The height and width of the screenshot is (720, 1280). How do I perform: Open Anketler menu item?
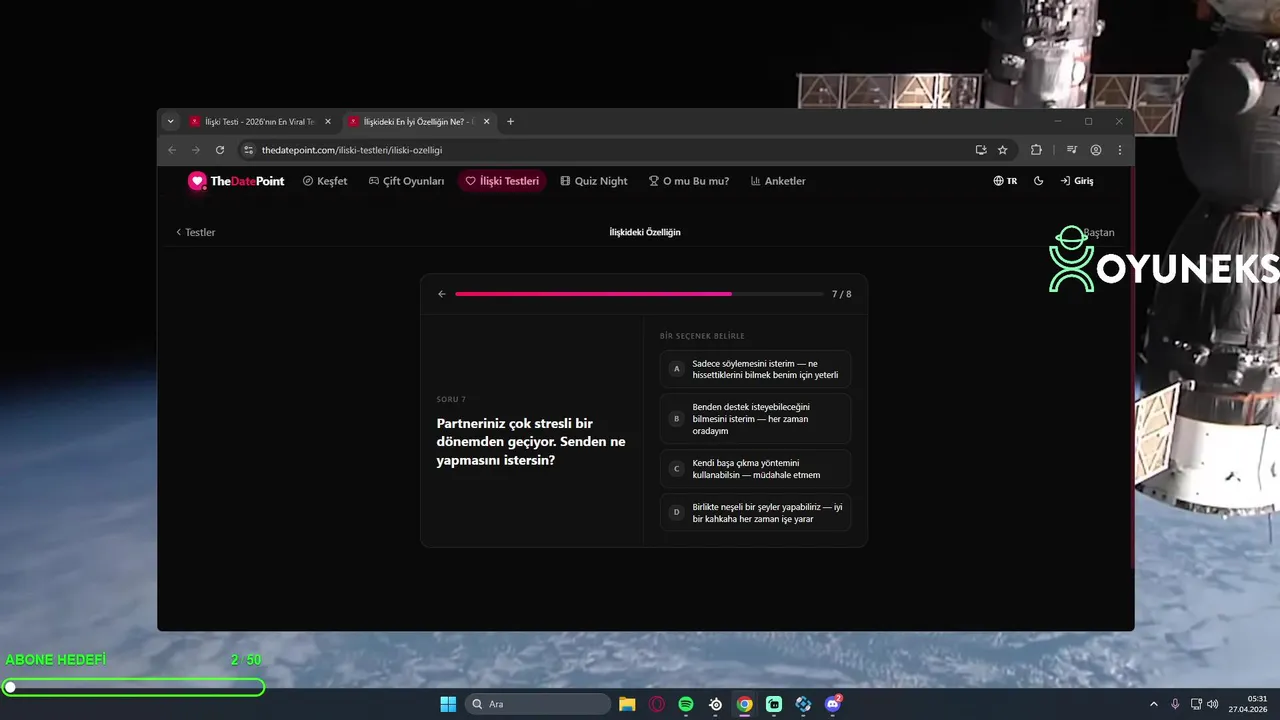(x=778, y=181)
